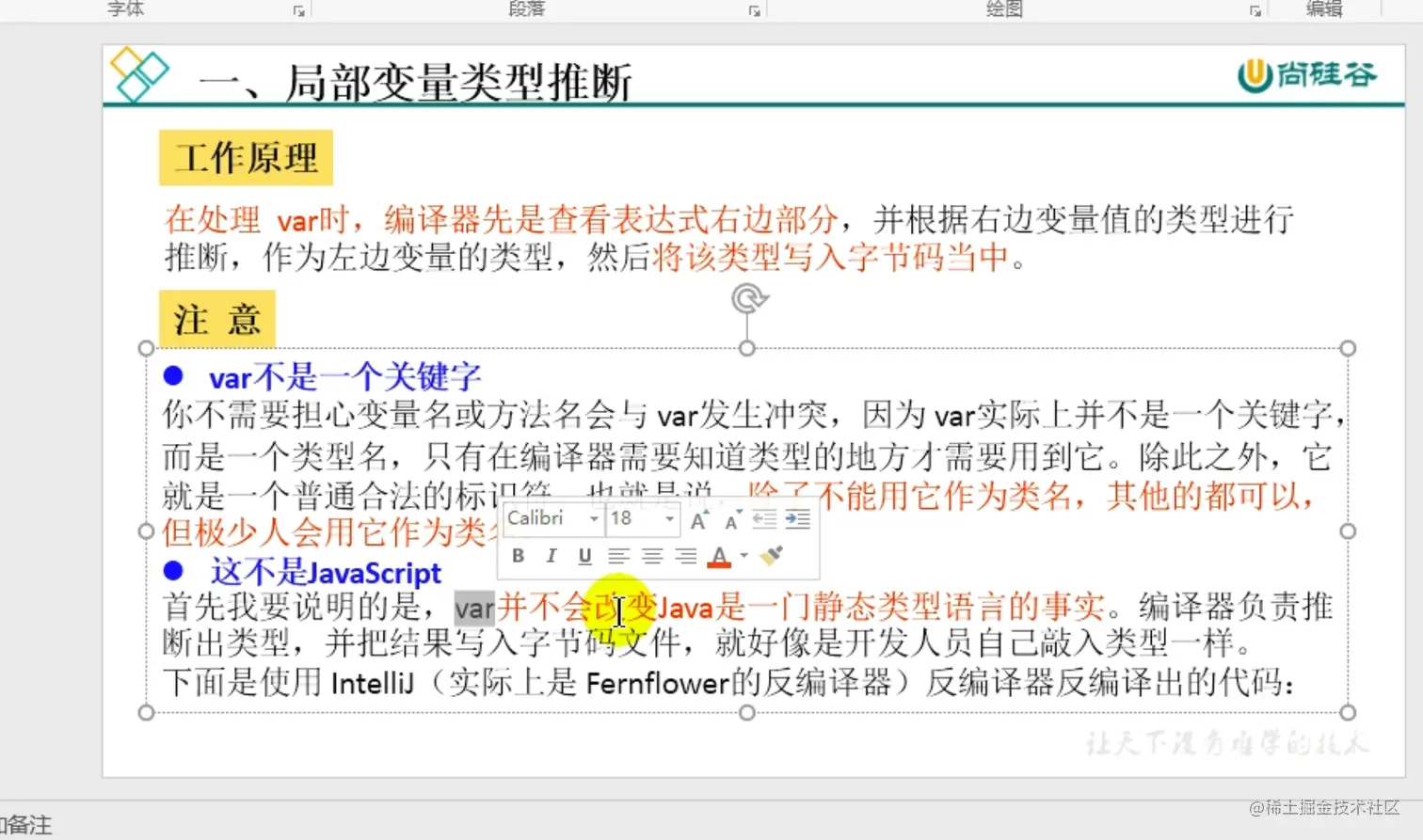Open the 绘图 group dialog launcher
Viewport: 1423px width, 840px height.
[1255, 10]
